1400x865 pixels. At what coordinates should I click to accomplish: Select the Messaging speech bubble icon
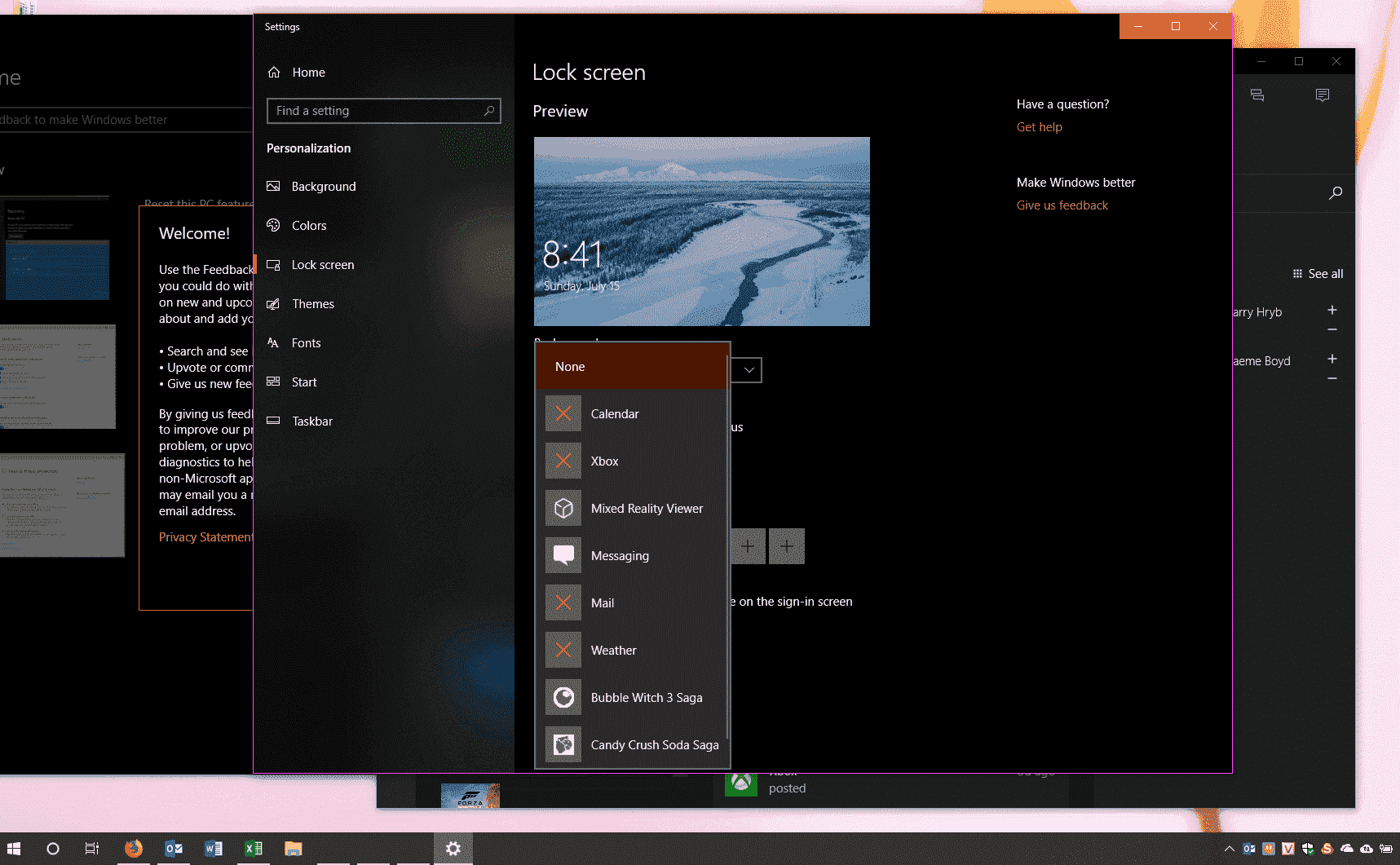[563, 556]
